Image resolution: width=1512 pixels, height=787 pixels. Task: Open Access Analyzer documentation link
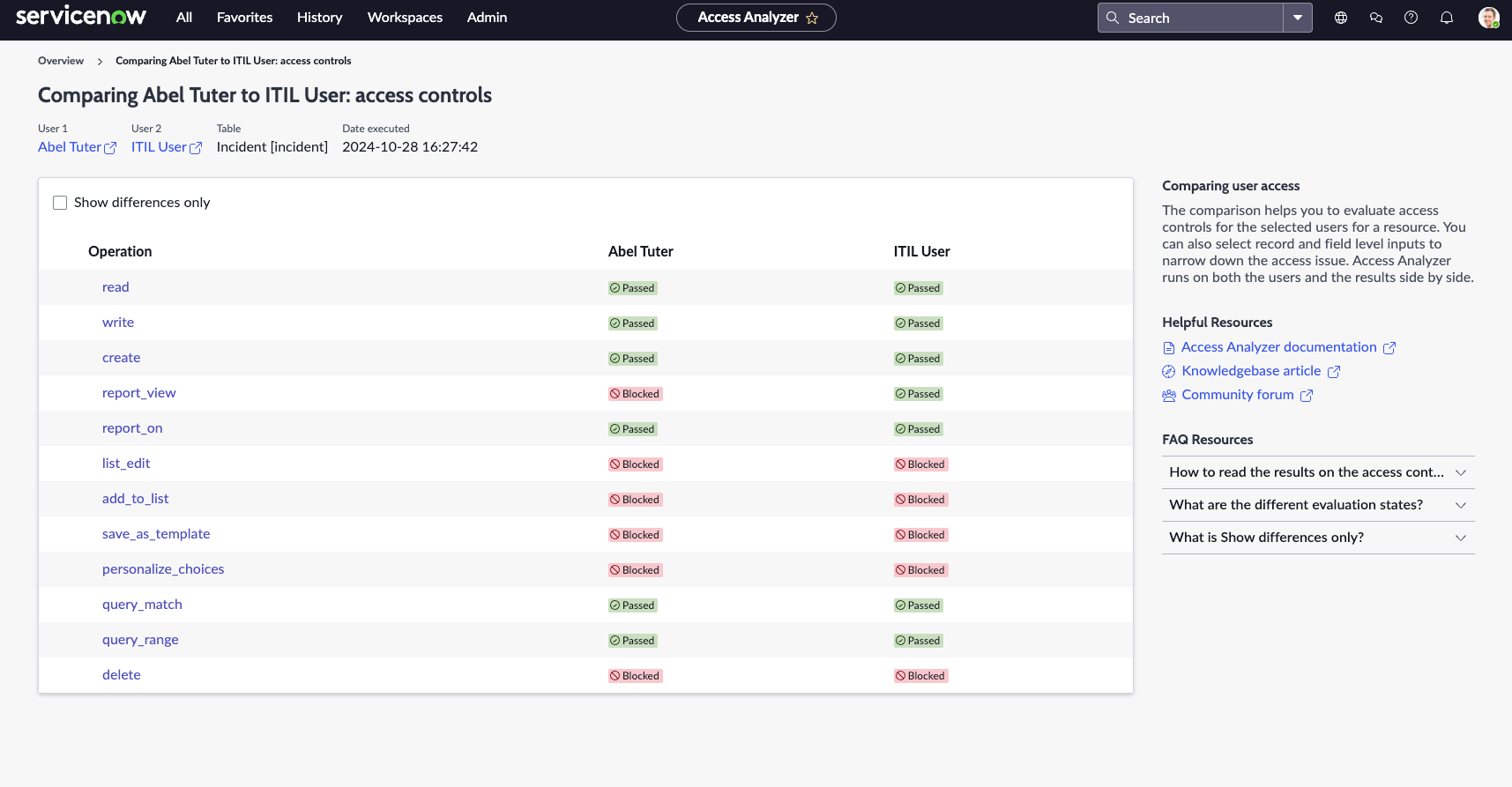[x=1278, y=347]
